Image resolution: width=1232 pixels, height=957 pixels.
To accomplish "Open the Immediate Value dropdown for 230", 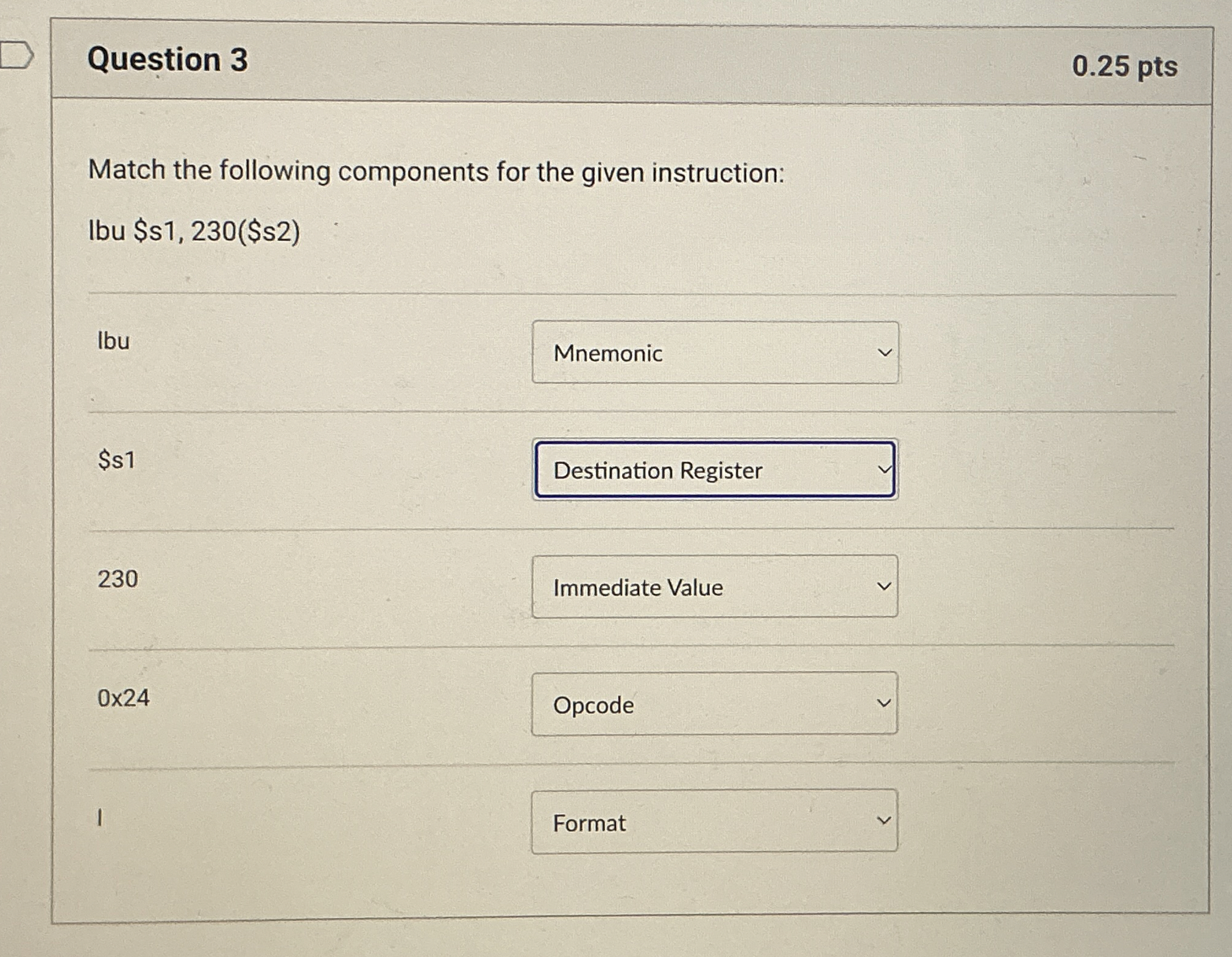I will point(715,587).
